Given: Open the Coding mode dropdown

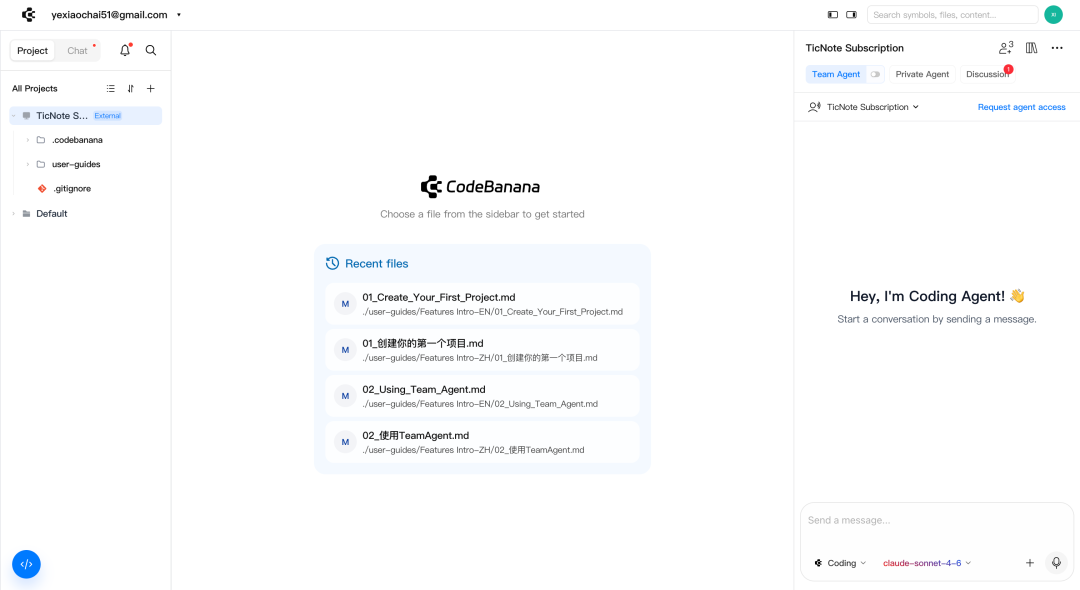Looking at the screenshot, I should 840,563.
